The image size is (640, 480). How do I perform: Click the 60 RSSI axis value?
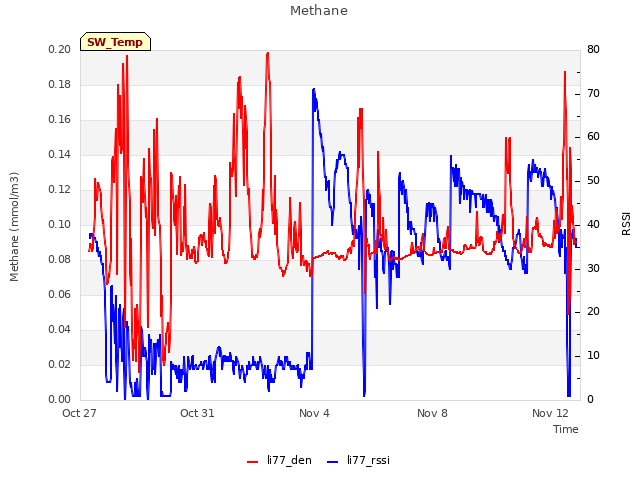[593, 137]
